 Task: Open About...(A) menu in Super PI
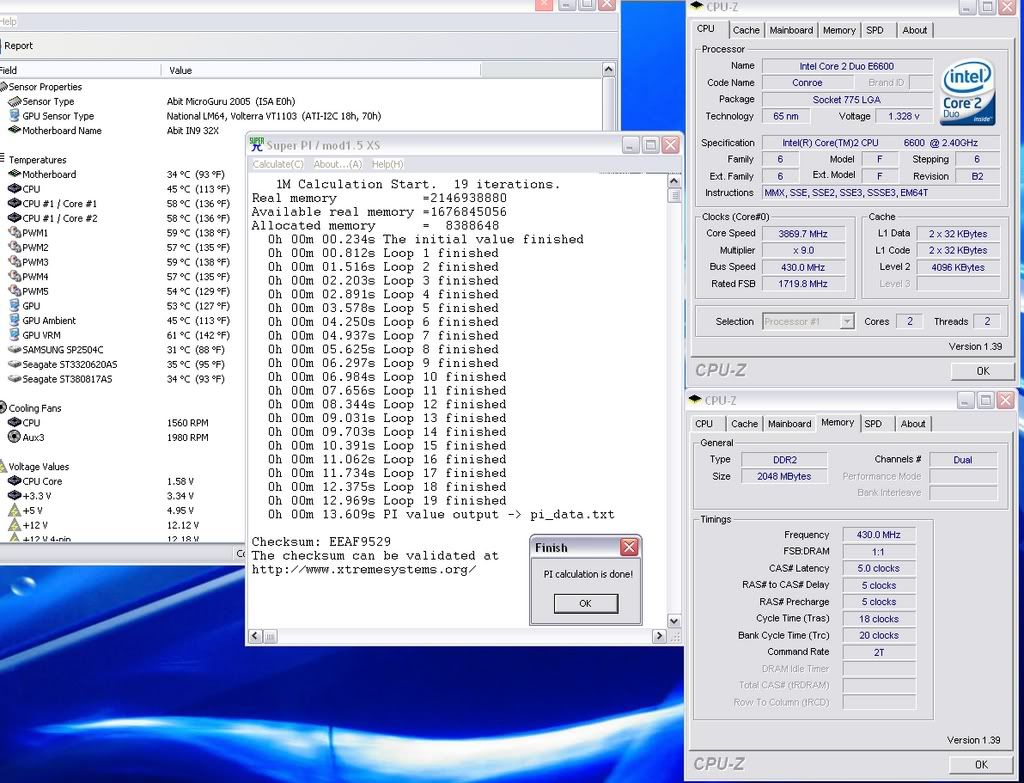pyautogui.click(x=337, y=164)
